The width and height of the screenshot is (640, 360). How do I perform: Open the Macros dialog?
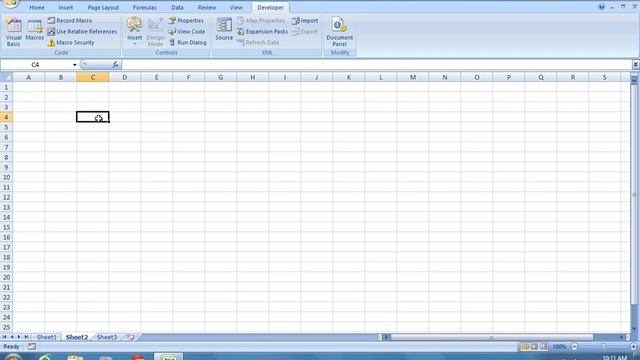[x=34, y=29]
